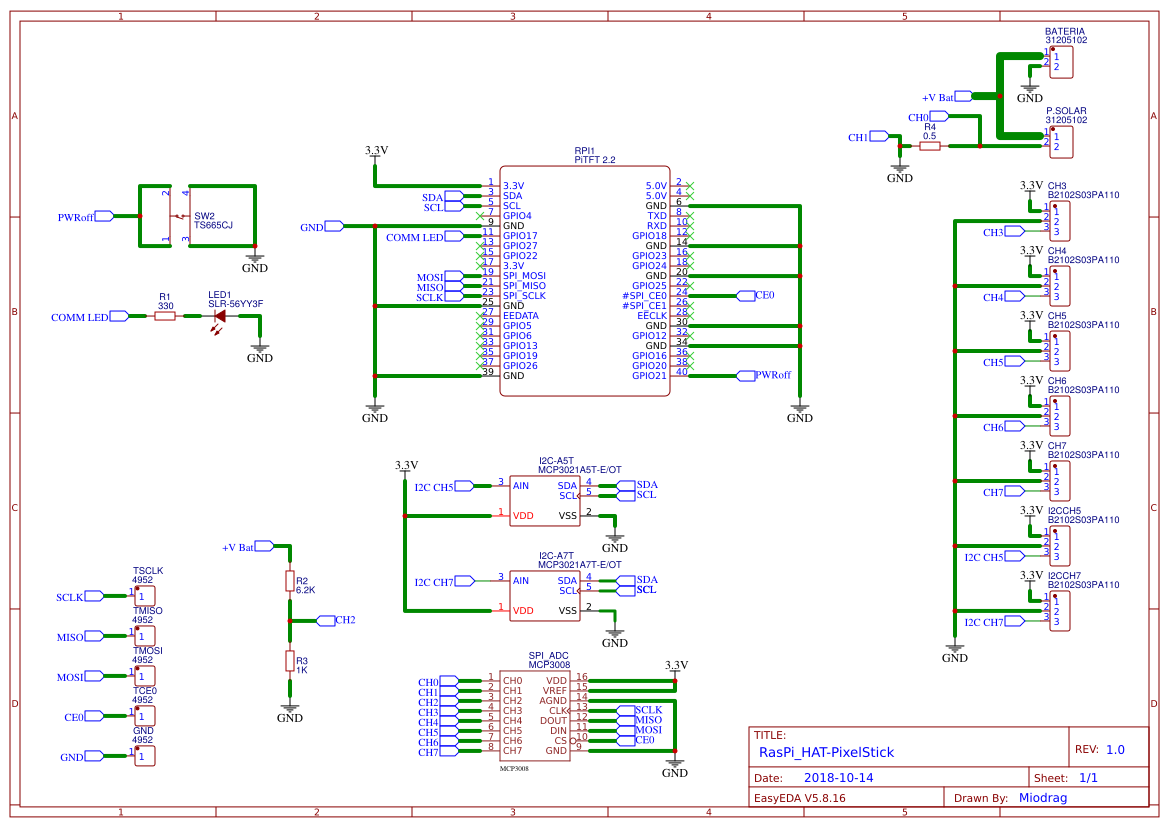The height and width of the screenshot is (827, 1169).
Task: Select the MCP3008 SPI_ADC chip symbol
Action: coord(535,715)
